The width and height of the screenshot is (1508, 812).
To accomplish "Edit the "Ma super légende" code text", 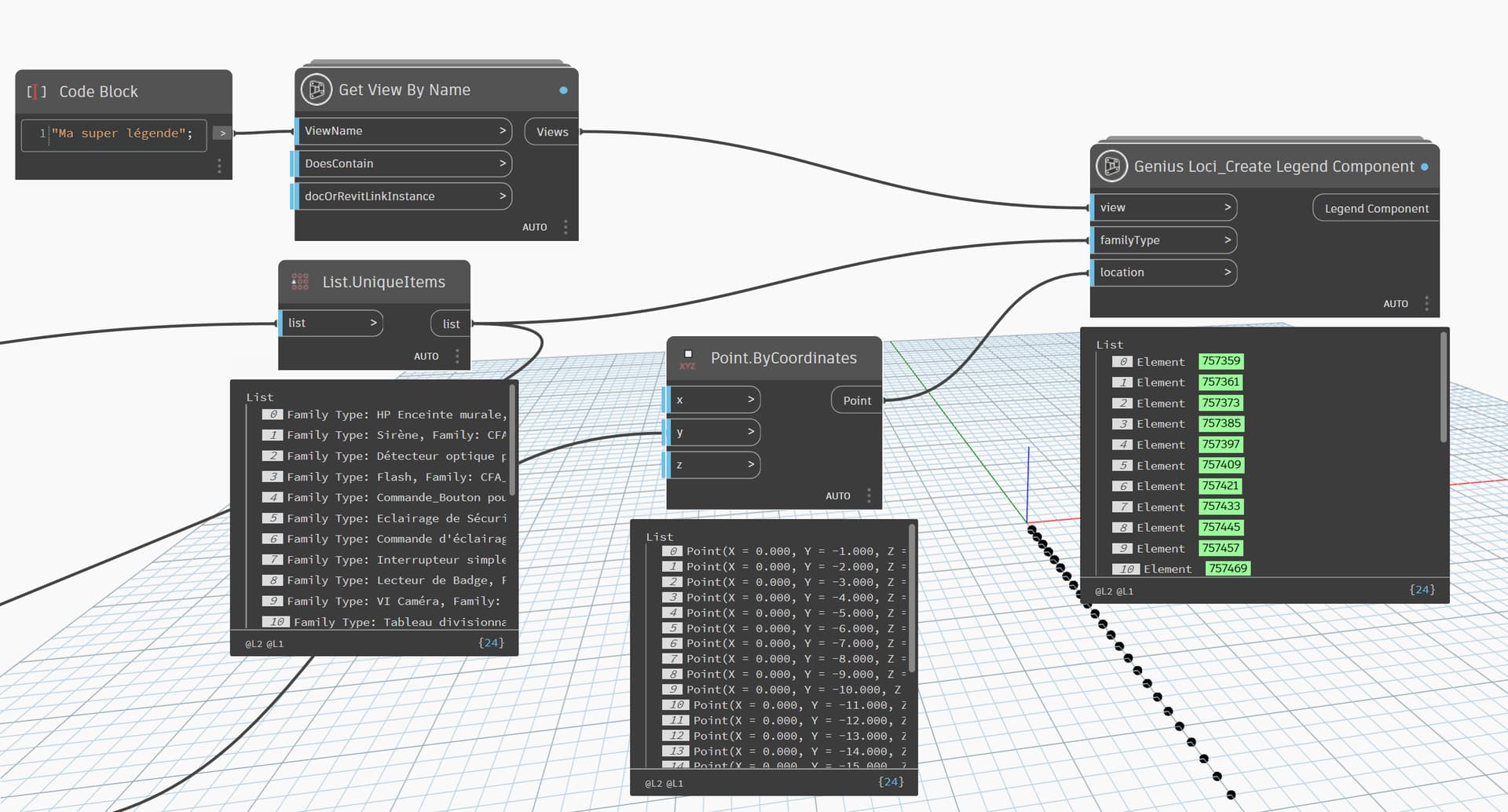I will point(122,134).
